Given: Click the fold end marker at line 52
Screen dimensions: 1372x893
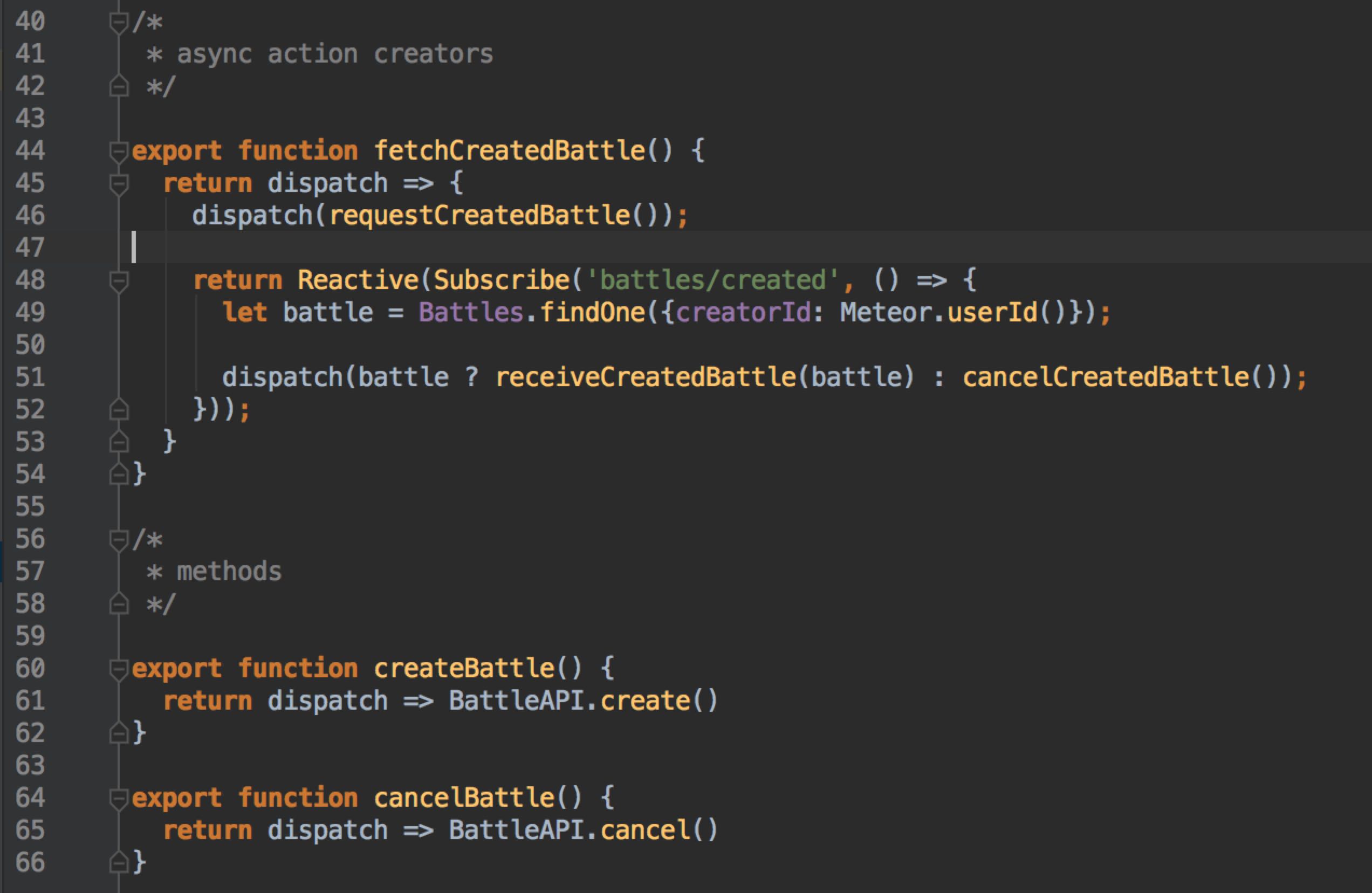Looking at the screenshot, I should pos(119,409).
